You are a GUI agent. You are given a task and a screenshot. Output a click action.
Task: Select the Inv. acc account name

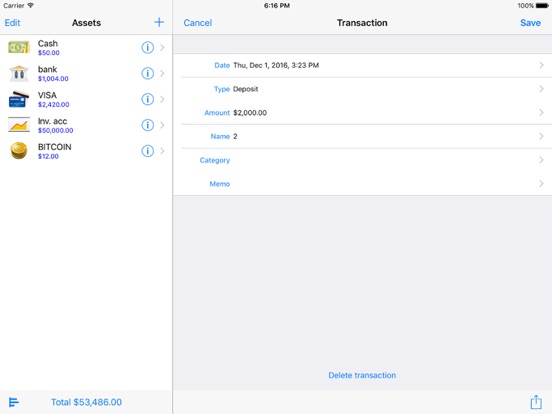coord(52,121)
